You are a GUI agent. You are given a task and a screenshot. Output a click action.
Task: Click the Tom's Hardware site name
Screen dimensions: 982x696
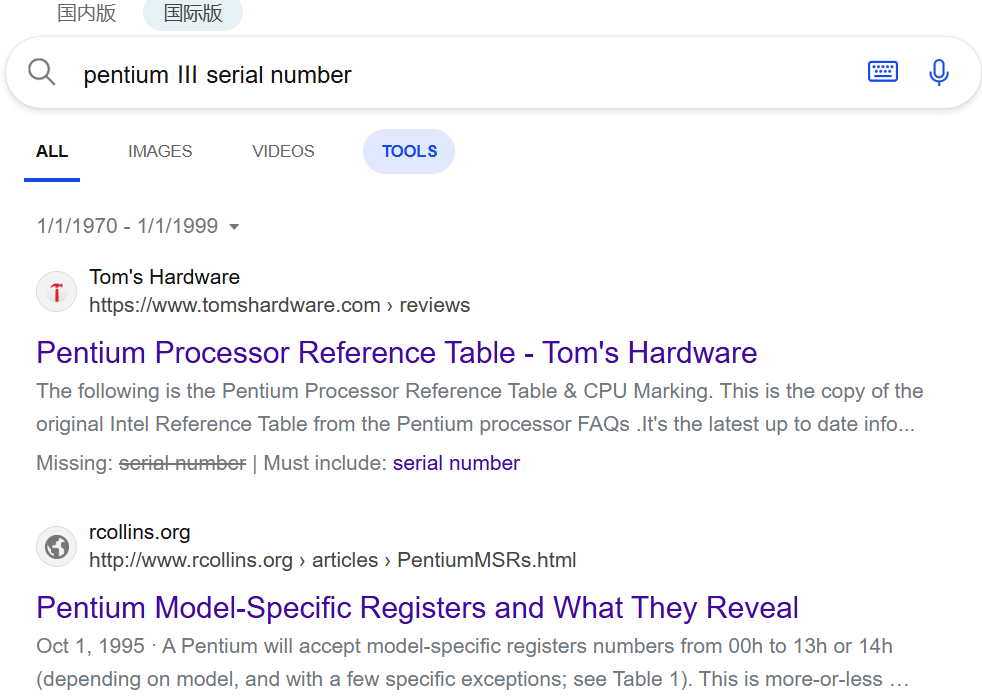point(164,277)
